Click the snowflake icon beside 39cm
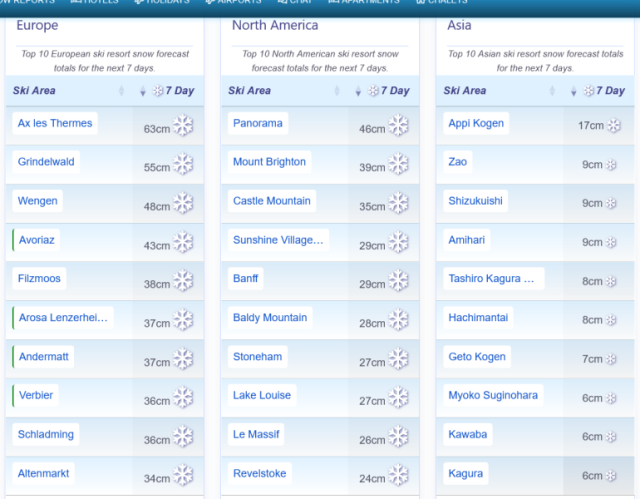640x499 pixels. [398, 164]
